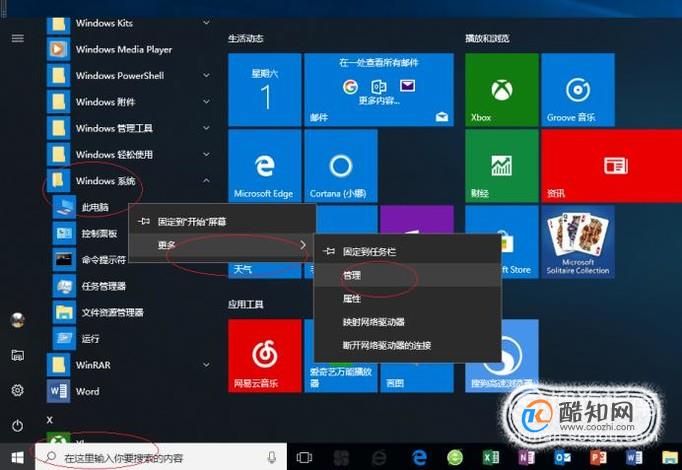Click the 播放和浏览 group heading
This screenshot has width=682, height=470.
(487, 38)
